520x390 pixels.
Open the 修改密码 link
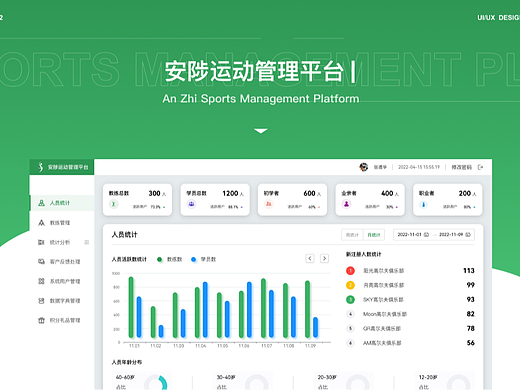coord(462,167)
